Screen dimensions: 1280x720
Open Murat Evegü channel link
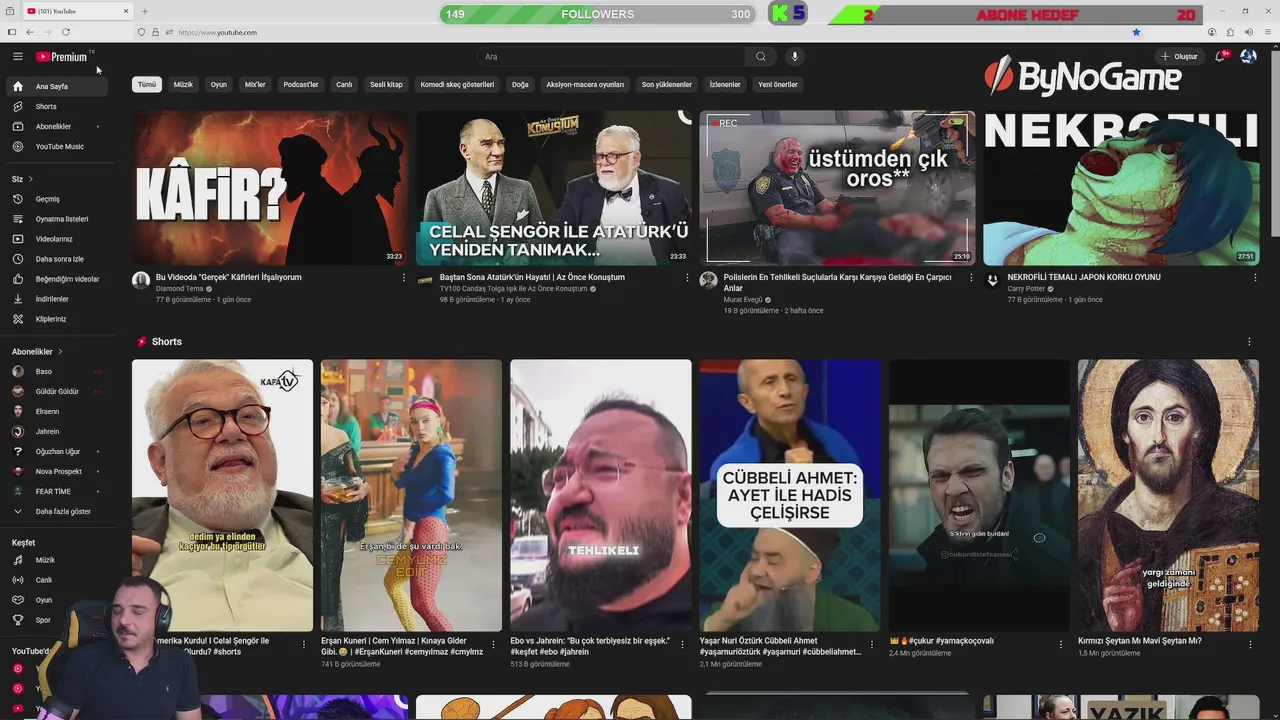(x=743, y=300)
